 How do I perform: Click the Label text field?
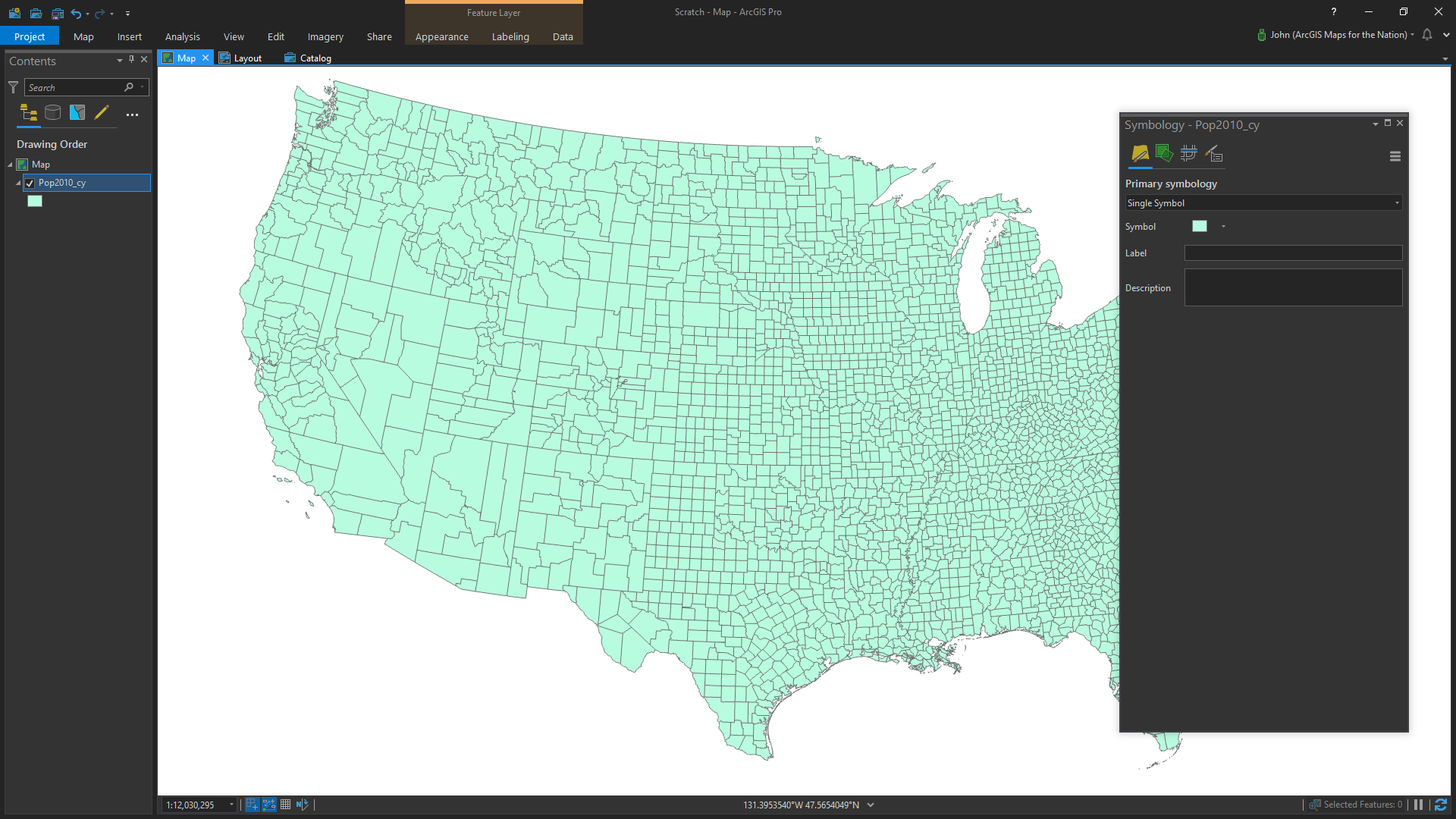[1293, 253]
